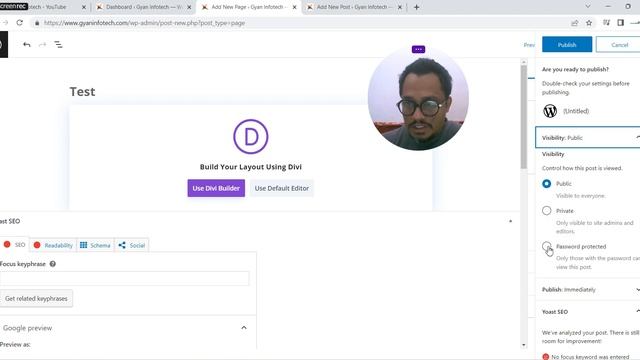Click the redo arrow in editor toolbar
This screenshot has width=640, height=360.
[x=42, y=44]
